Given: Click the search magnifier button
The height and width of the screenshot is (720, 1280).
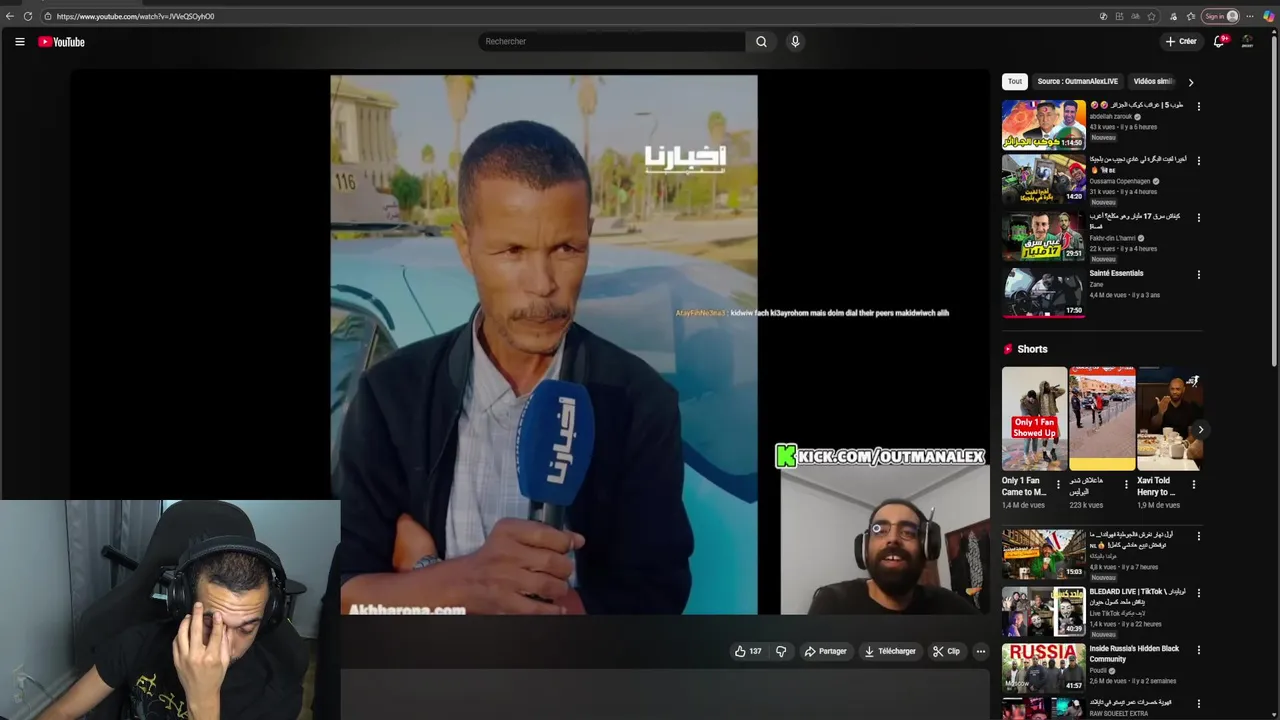Looking at the screenshot, I should point(761,42).
